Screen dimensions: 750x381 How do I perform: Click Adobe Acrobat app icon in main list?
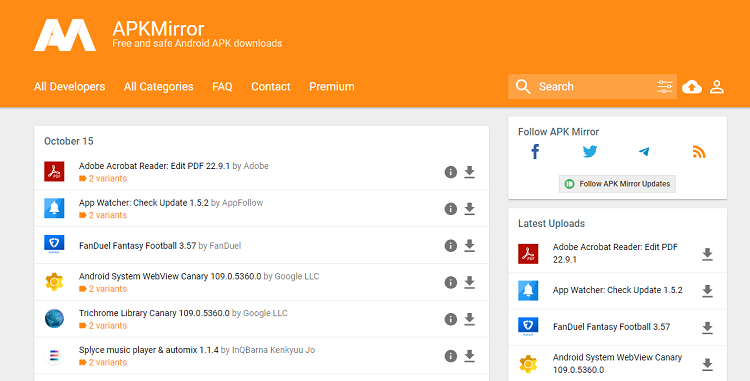54,172
